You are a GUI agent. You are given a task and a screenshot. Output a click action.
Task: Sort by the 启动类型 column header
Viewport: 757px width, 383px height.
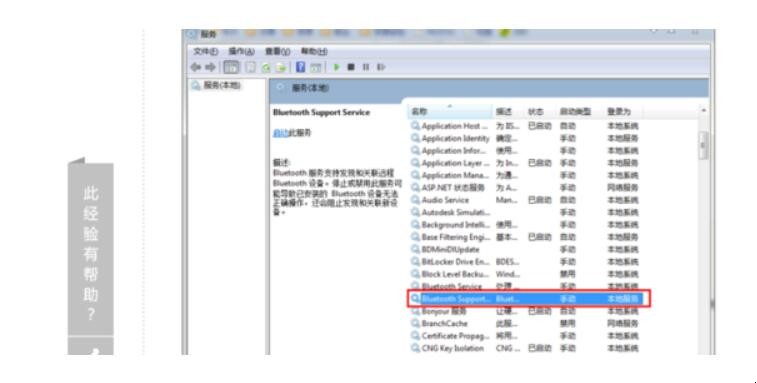(575, 112)
